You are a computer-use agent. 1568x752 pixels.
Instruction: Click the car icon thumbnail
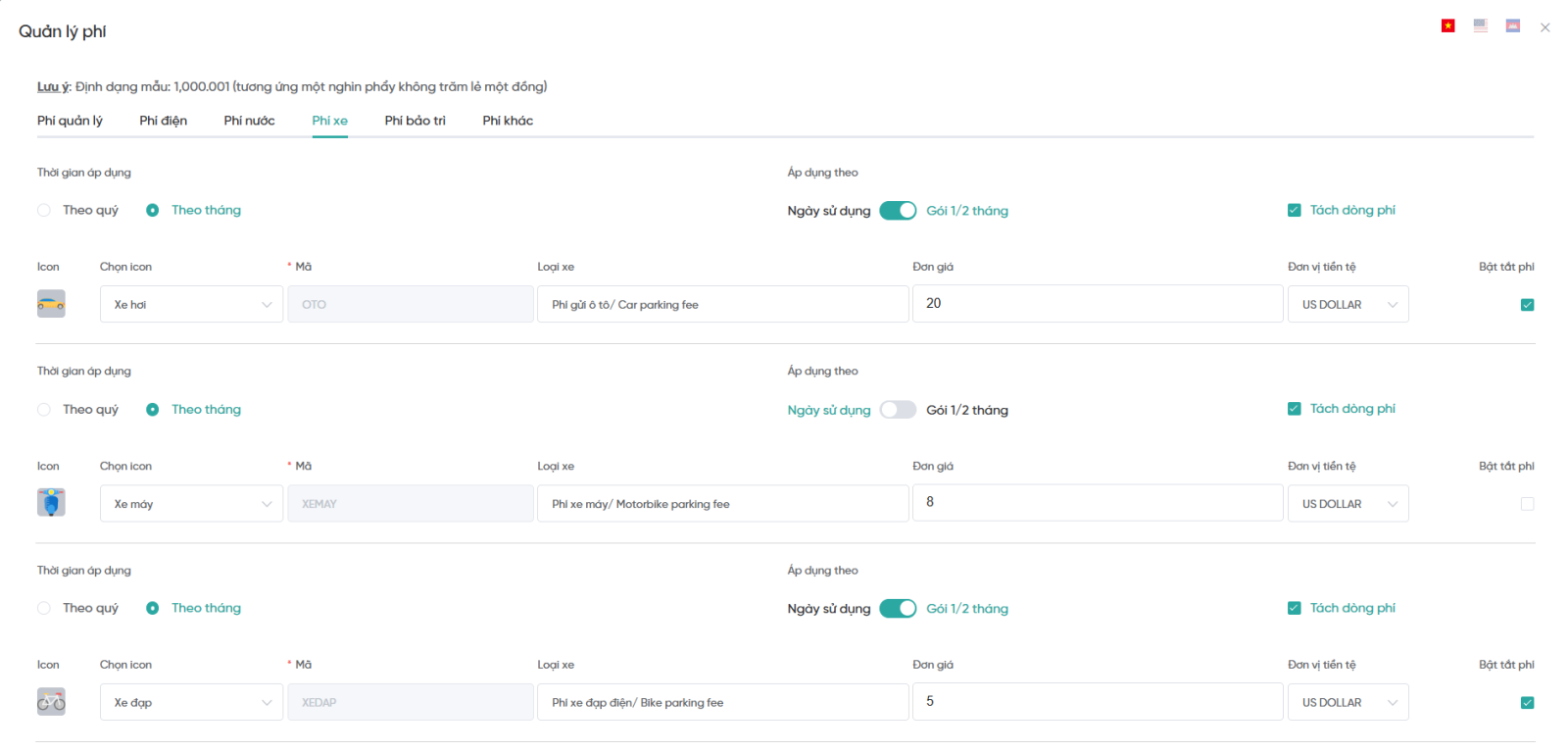pyautogui.click(x=51, y=304)
